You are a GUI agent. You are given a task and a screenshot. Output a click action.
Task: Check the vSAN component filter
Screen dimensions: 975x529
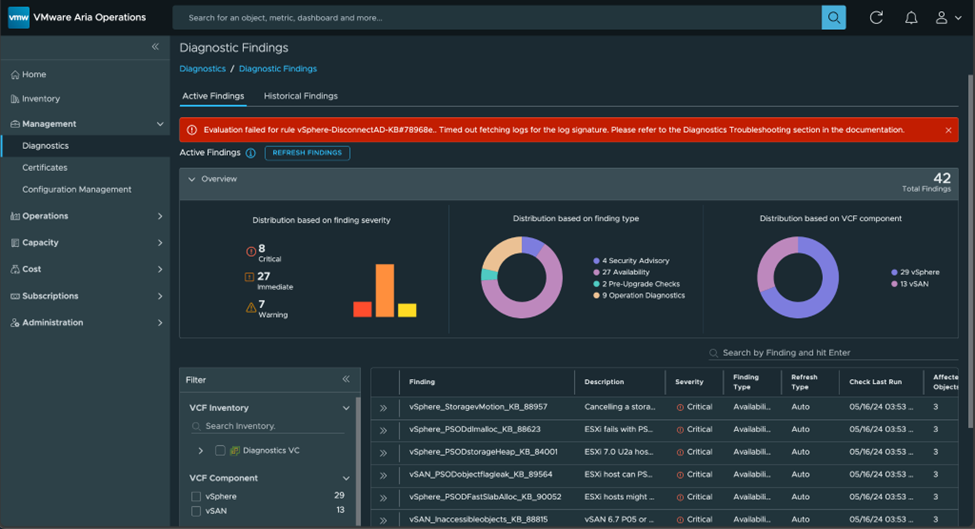pos(196,511)
